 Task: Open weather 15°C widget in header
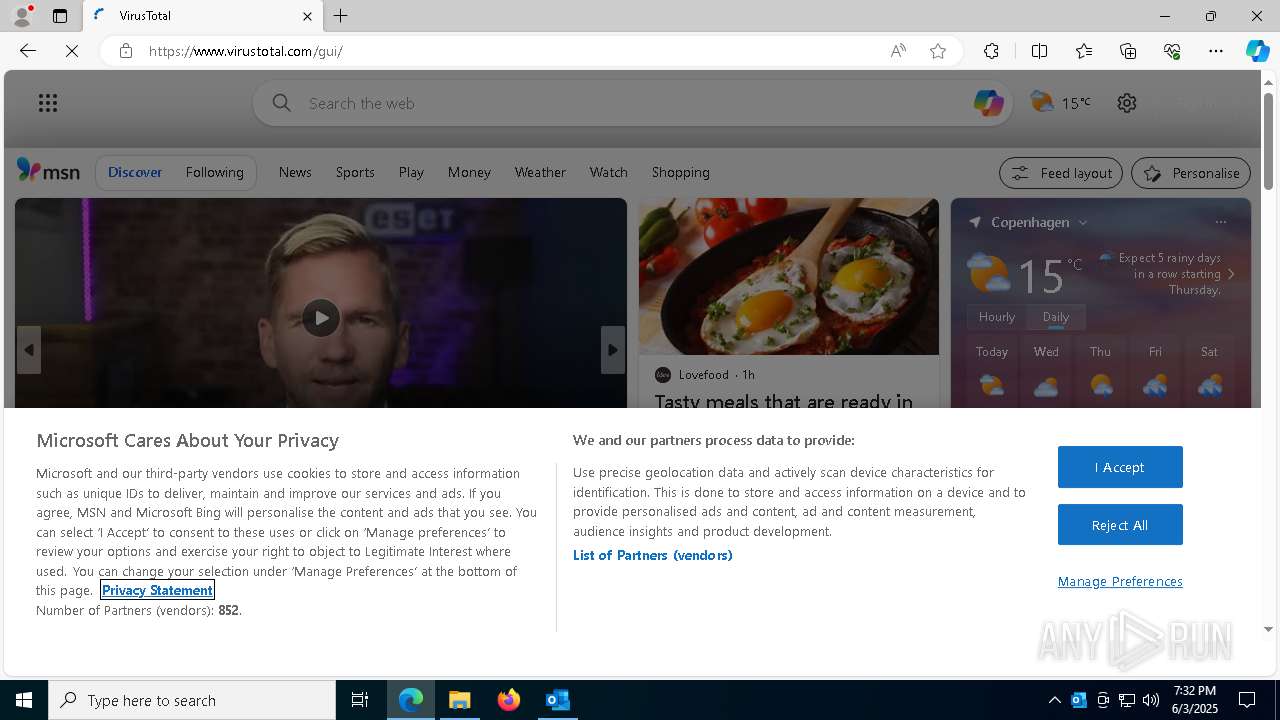click(1061, 102)
